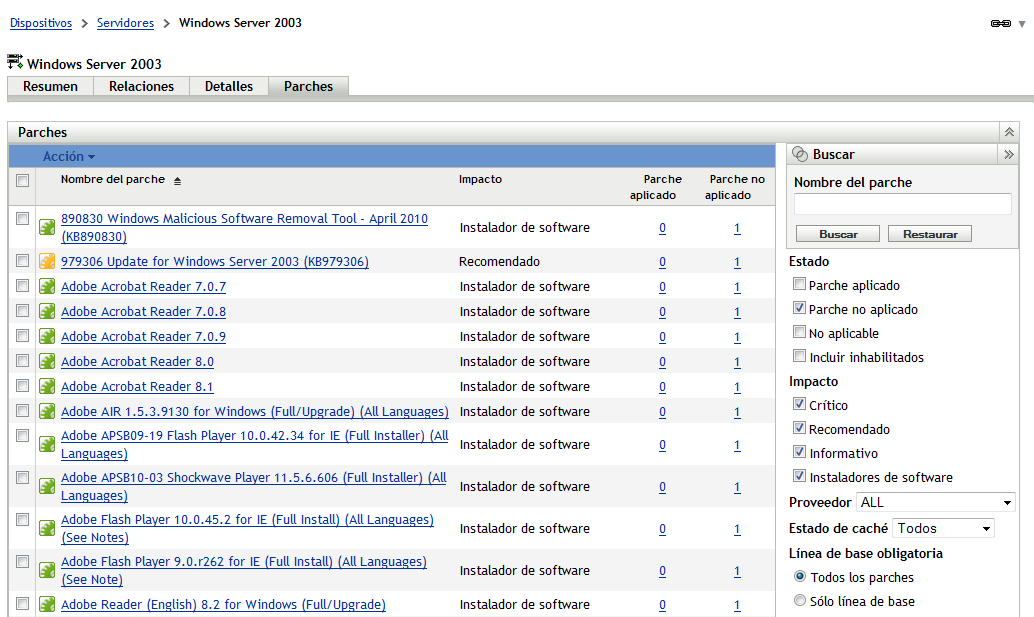Image resolution: width=1034 pixels, height=617 pixels.
Task: Collapse the Parches panel using its double-chevron icon
Action: (x=1009, y=131)
